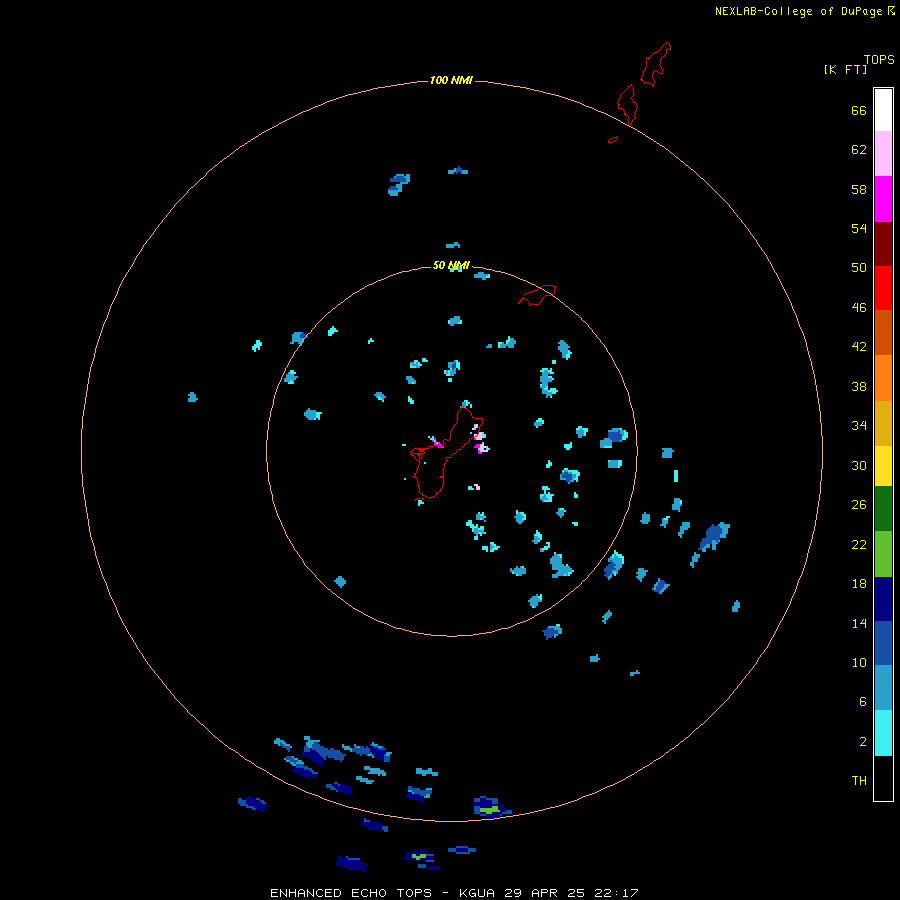Select the dark green legend swatch
This screenshot has height=900, width=900.
[883, 509]
